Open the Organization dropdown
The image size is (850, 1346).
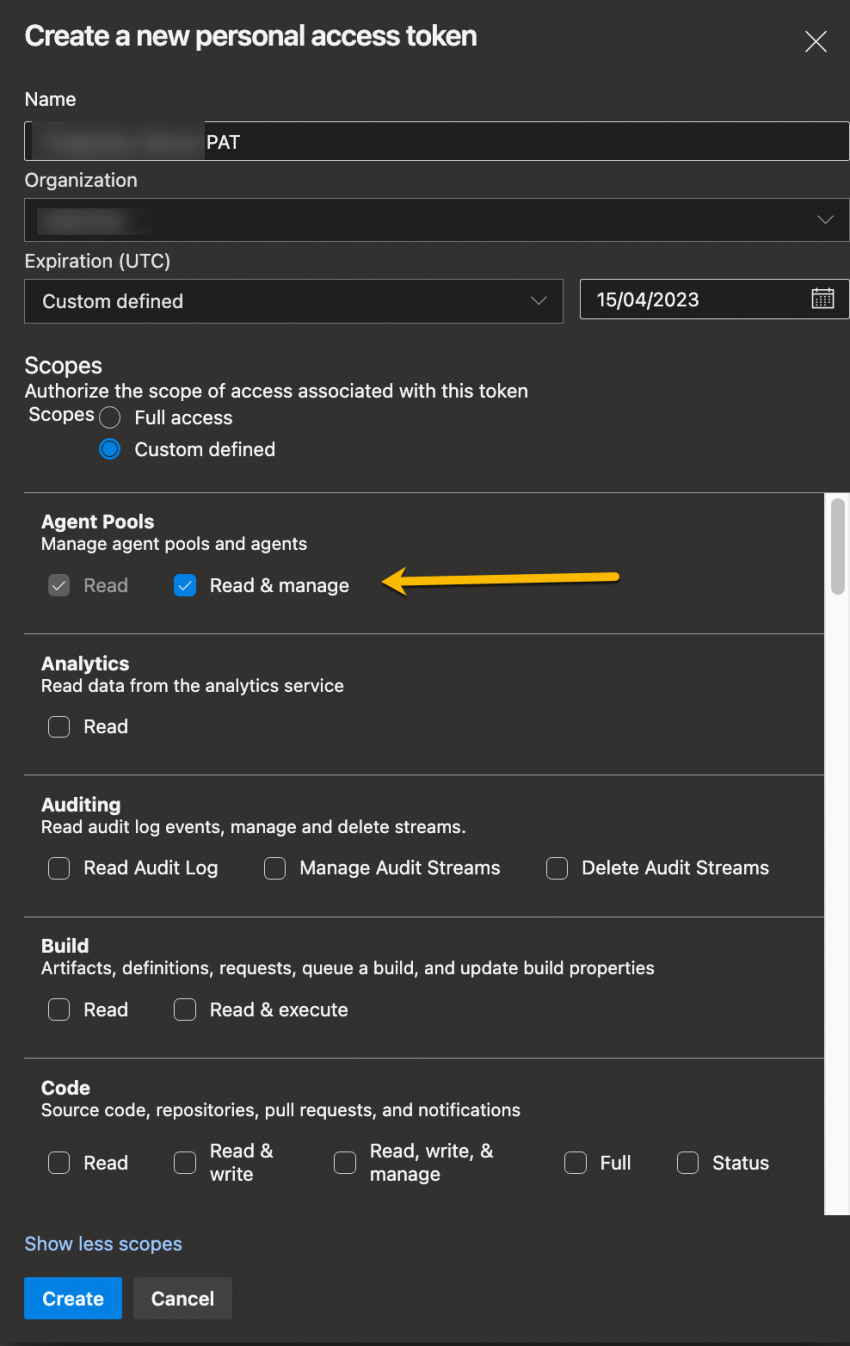pyautogui.click(x=825, y=219)
